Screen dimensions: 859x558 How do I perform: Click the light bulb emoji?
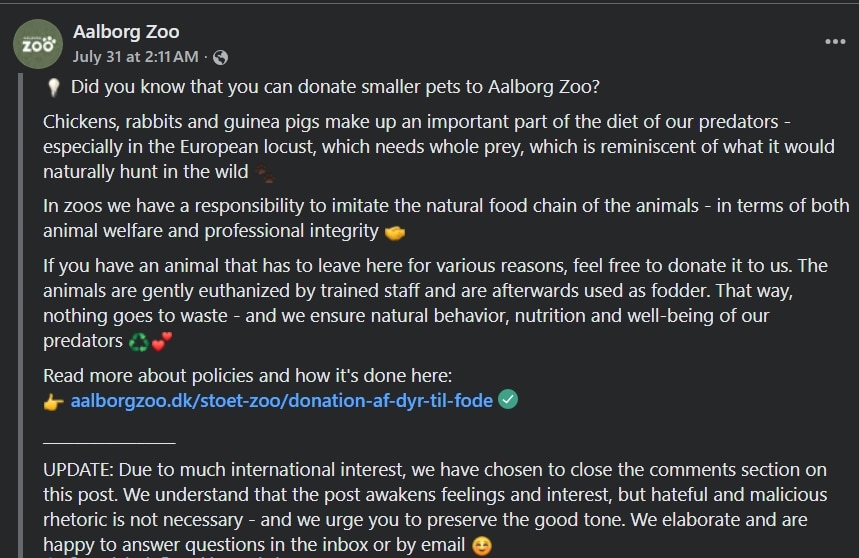tap(54, 87)
